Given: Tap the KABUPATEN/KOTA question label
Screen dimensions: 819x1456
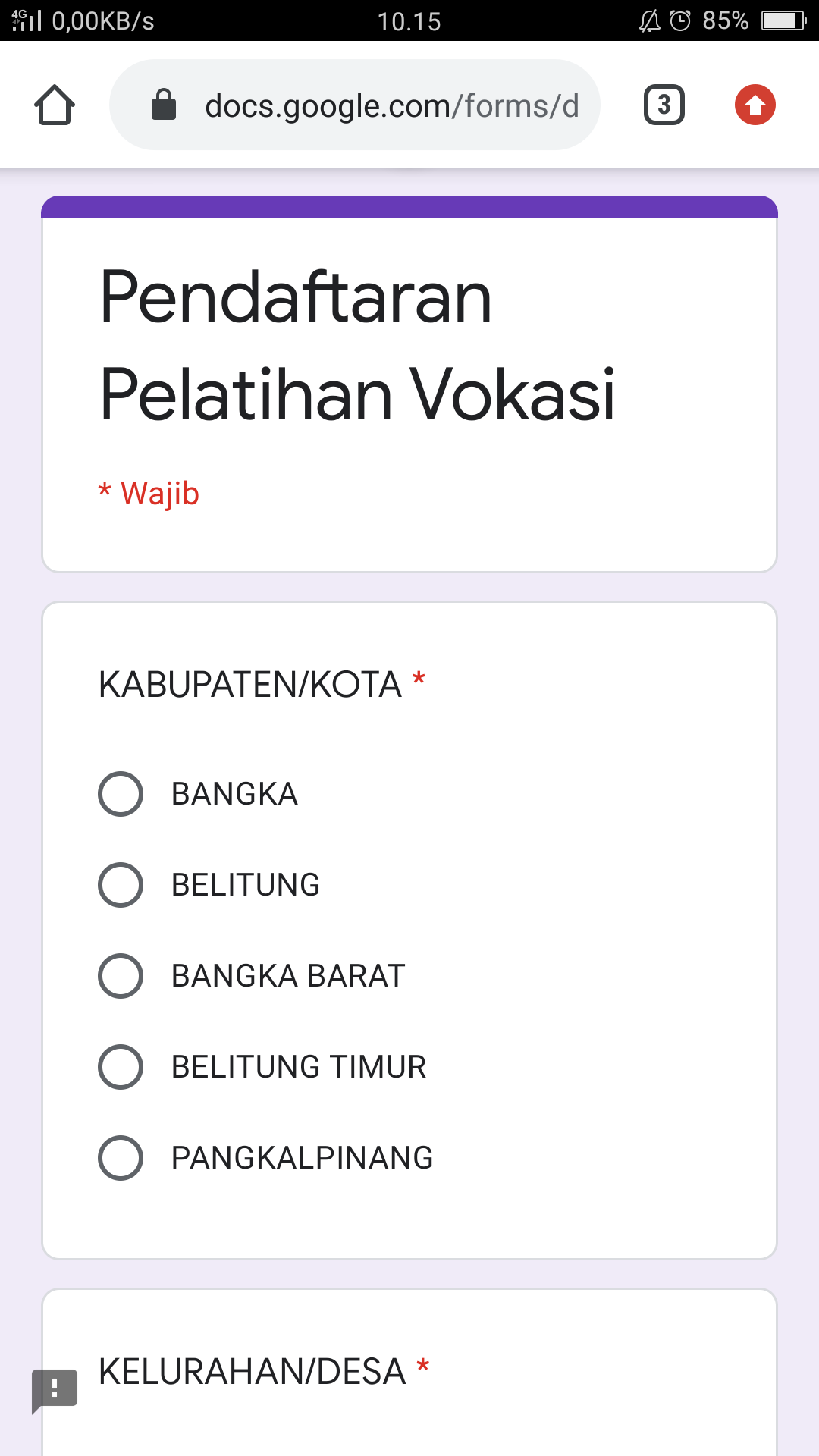Looking at the screenshot, I should coord(250,685).
